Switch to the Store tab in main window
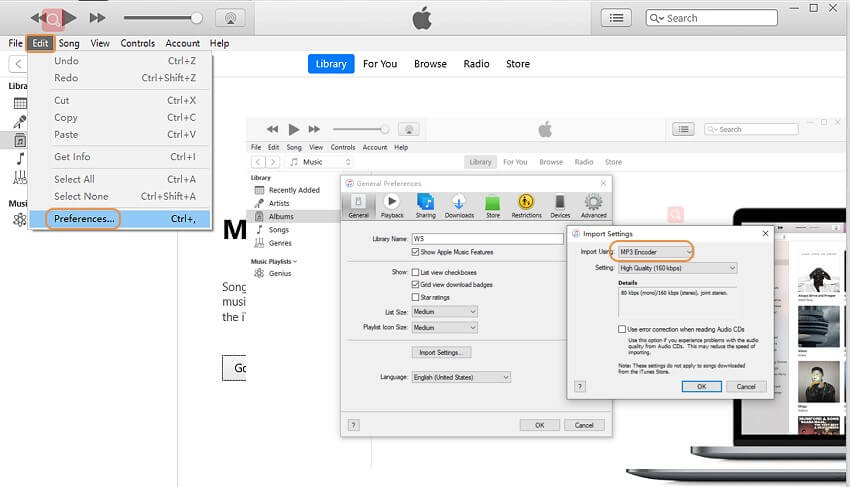 point(518,64)
